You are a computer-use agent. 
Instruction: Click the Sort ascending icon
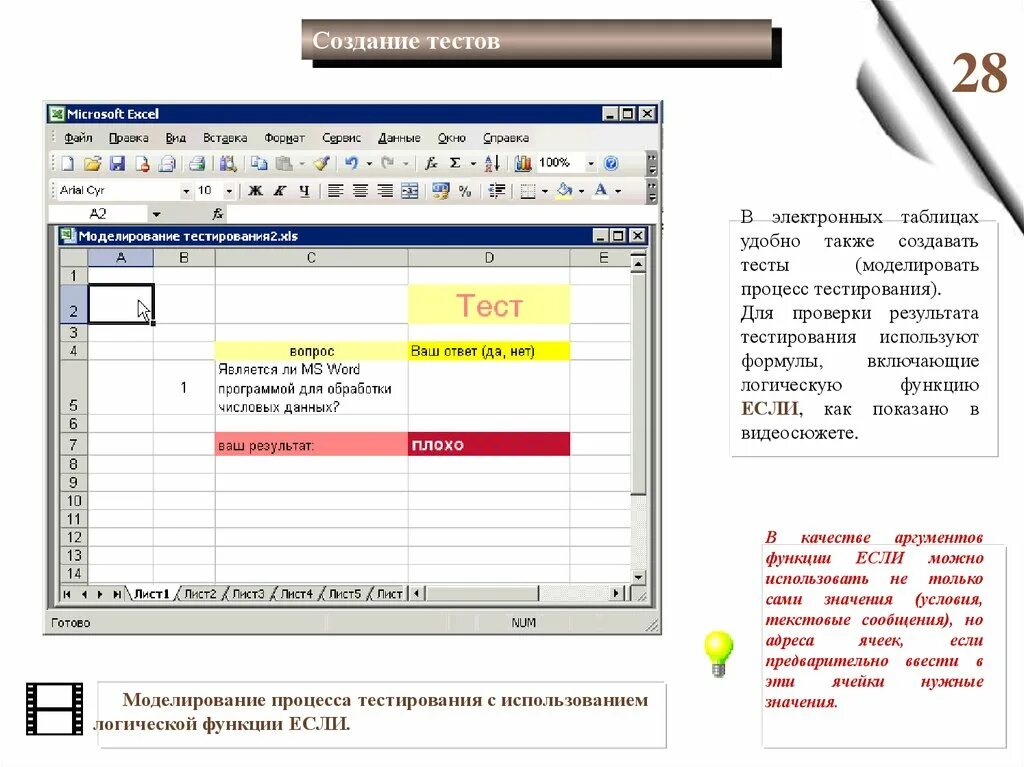point(492,163)
